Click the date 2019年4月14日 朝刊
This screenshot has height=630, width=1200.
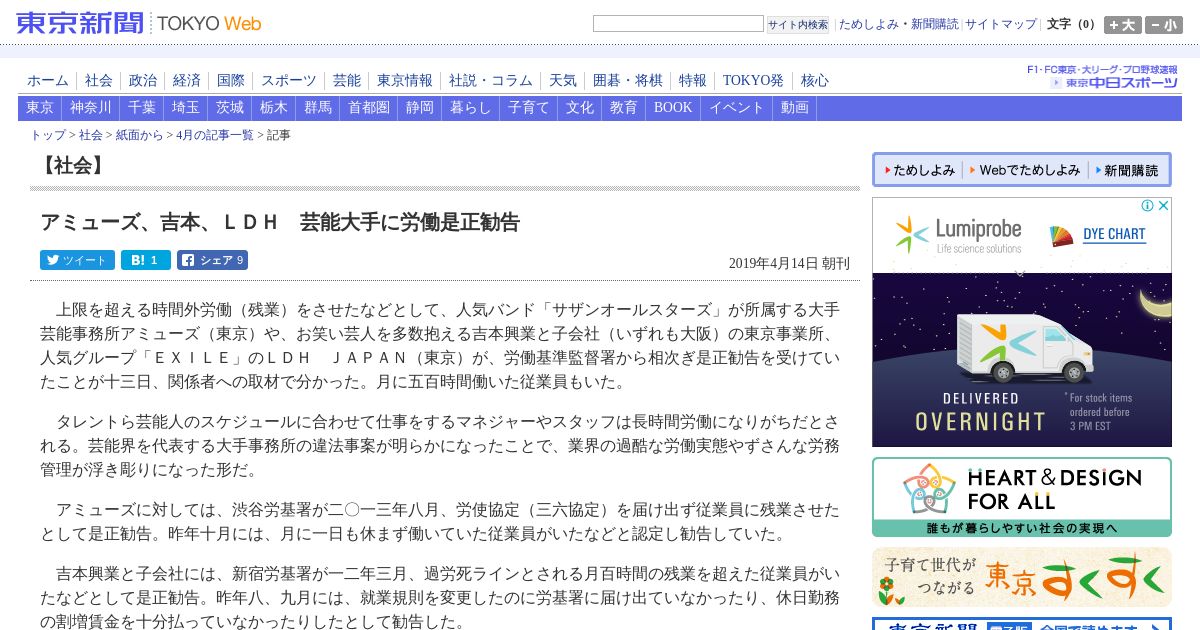[x=789, y=263]
